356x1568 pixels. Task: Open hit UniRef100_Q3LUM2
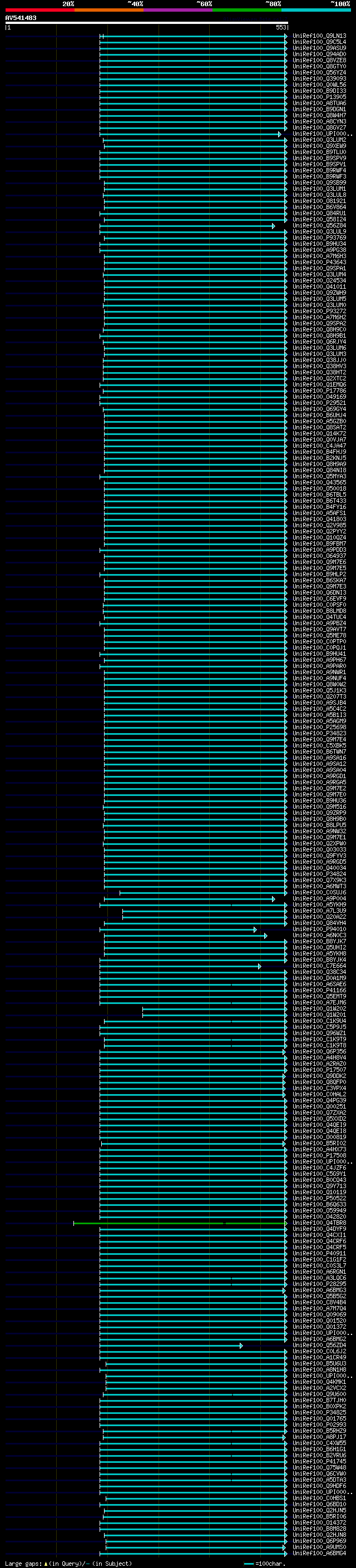319,140
